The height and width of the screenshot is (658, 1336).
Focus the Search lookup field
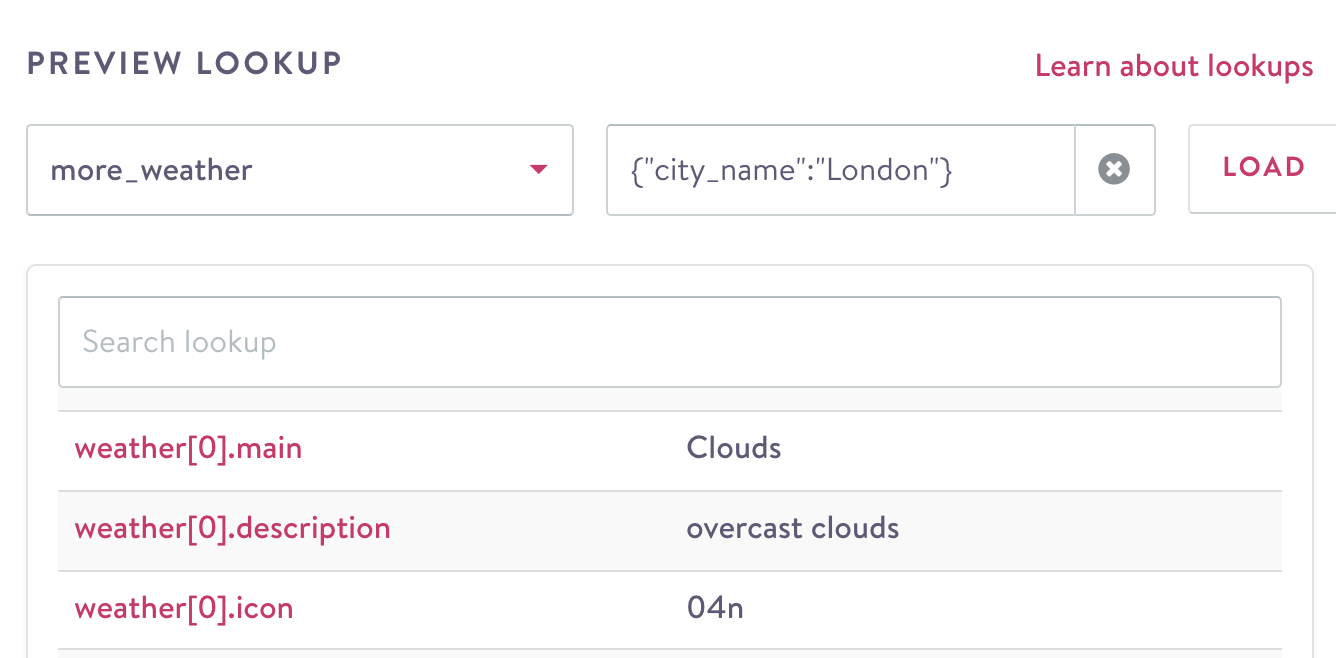(670, 342)
